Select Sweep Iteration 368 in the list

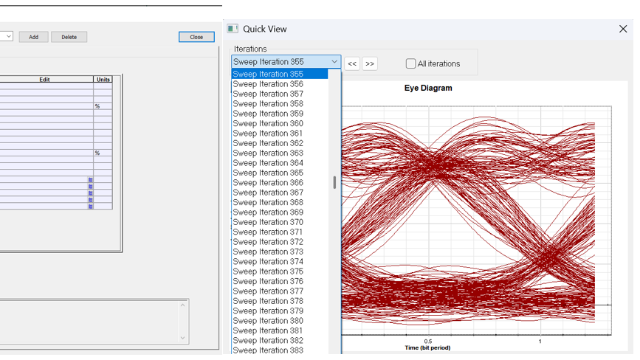[x=280, y=202]
